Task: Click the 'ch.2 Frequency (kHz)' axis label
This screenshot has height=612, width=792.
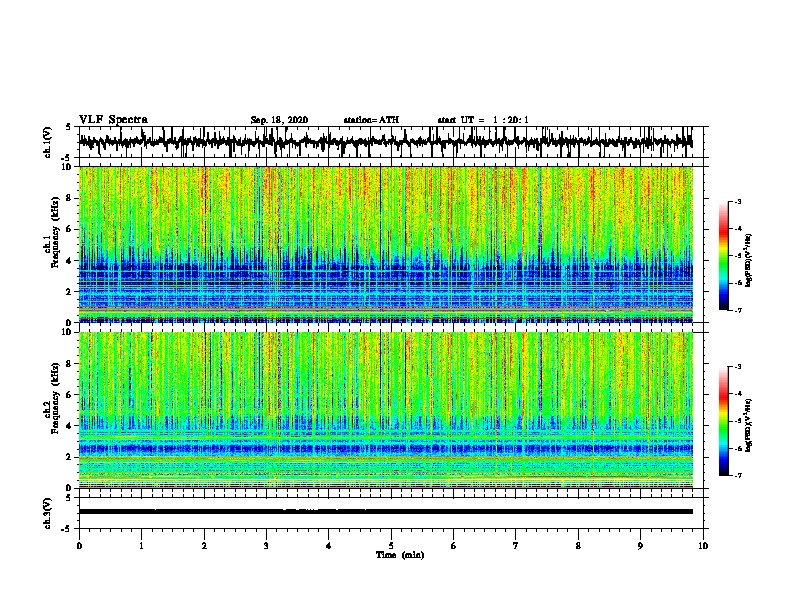Action: click(52, 398)
